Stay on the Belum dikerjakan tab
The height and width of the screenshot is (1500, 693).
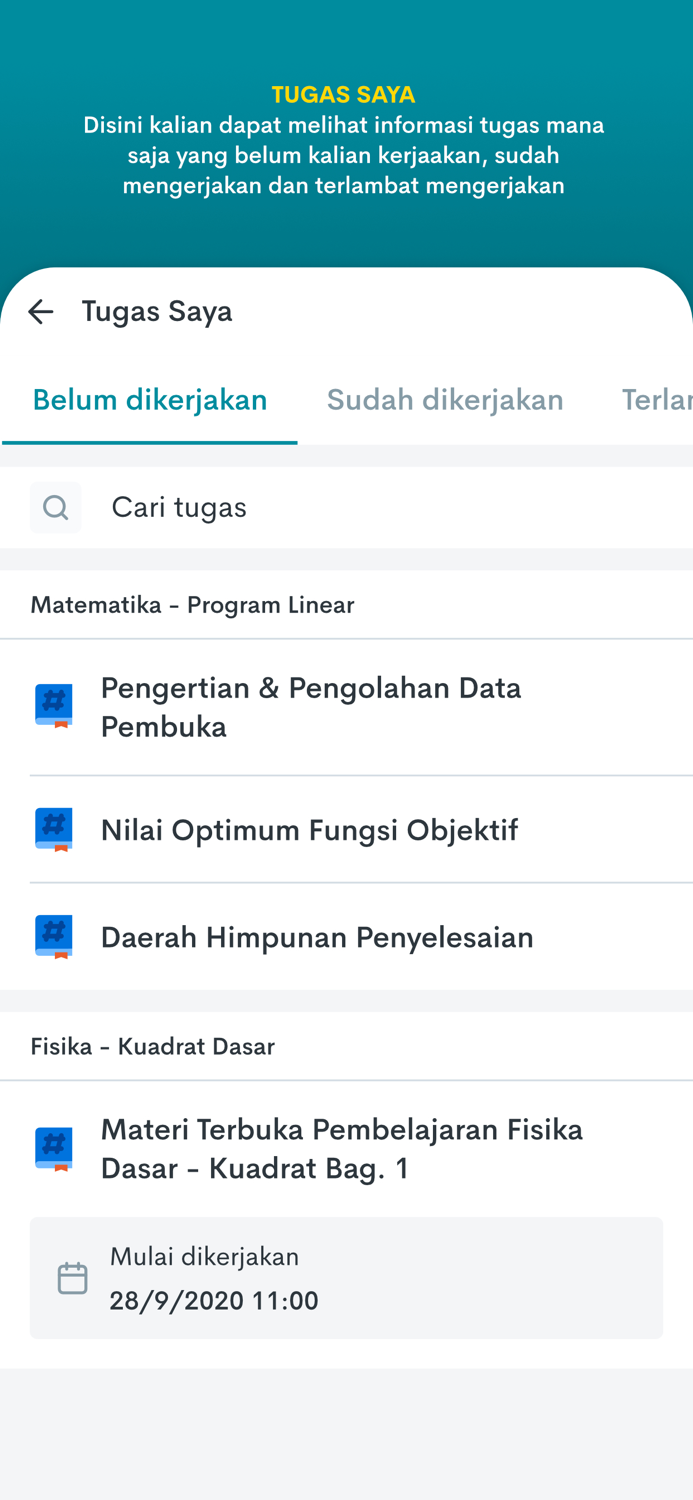pos(150,399)
